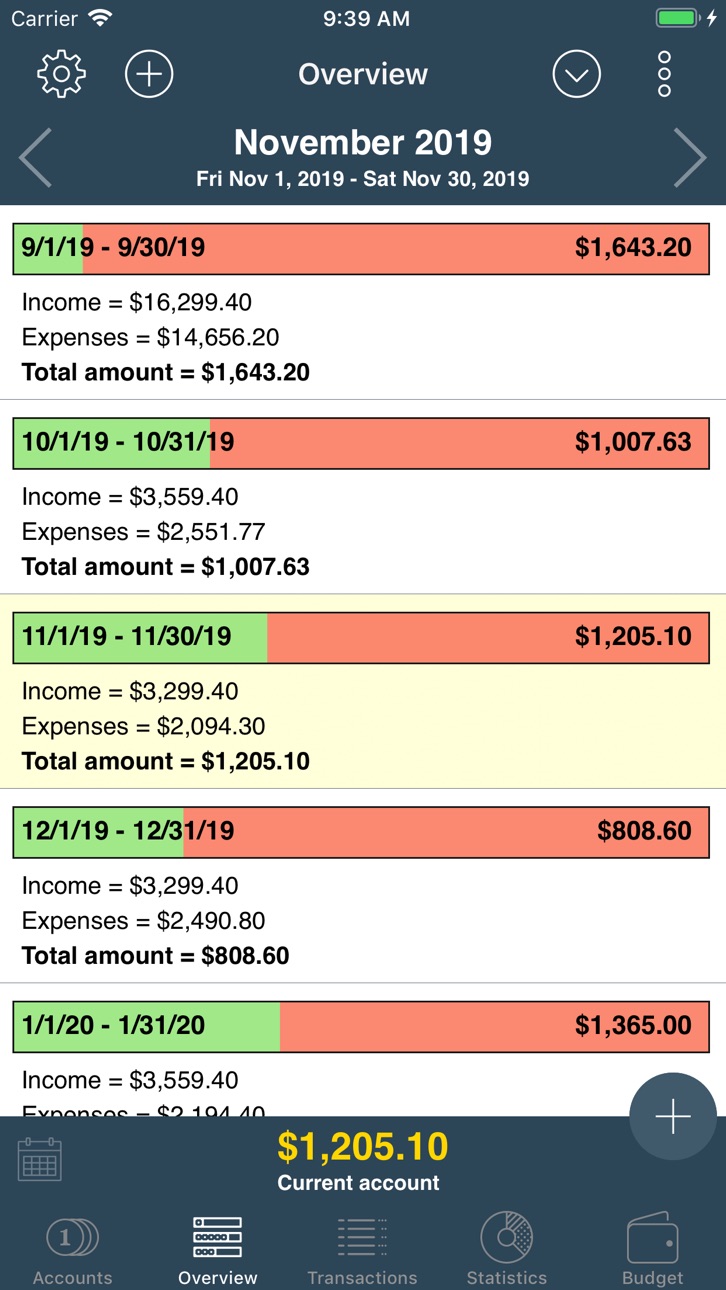
Task: Open the calendar icon in bottom bar
Action: point(40,1160)
